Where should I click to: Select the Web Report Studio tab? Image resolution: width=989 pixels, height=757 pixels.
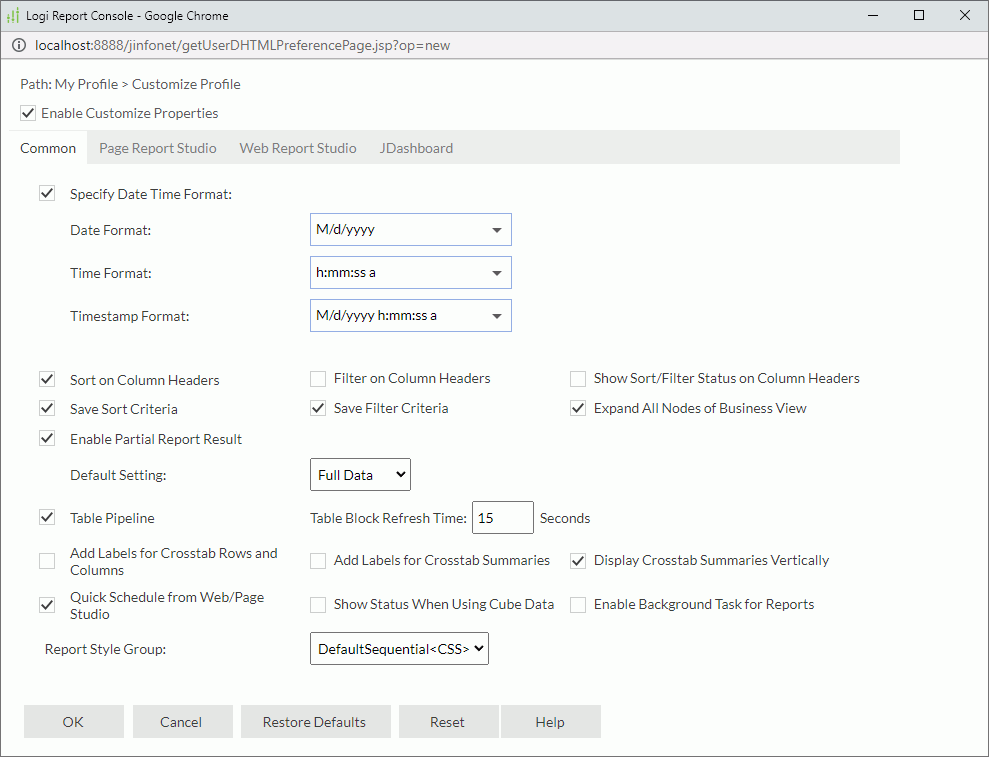point(297,147)
